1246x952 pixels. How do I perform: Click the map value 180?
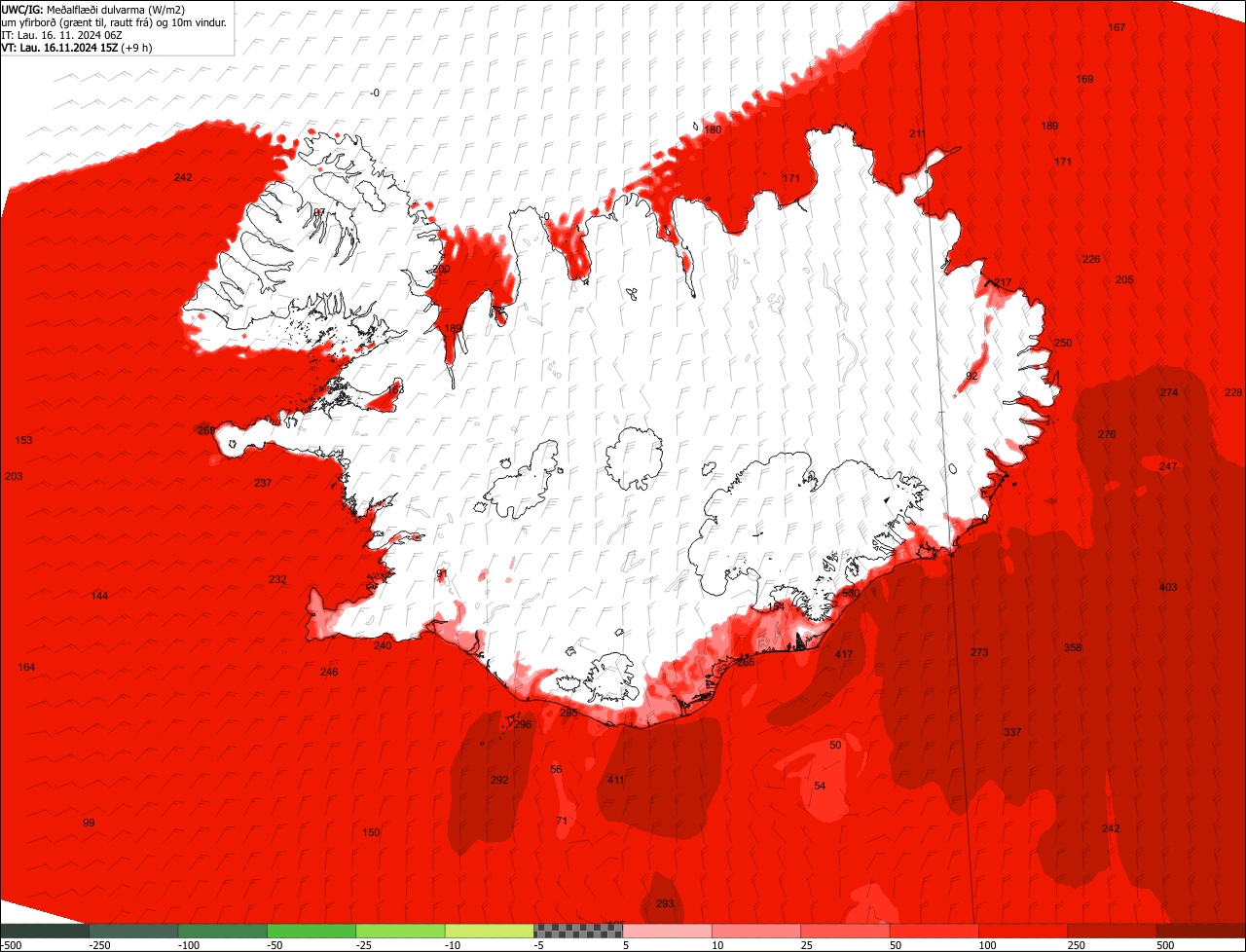713,129
